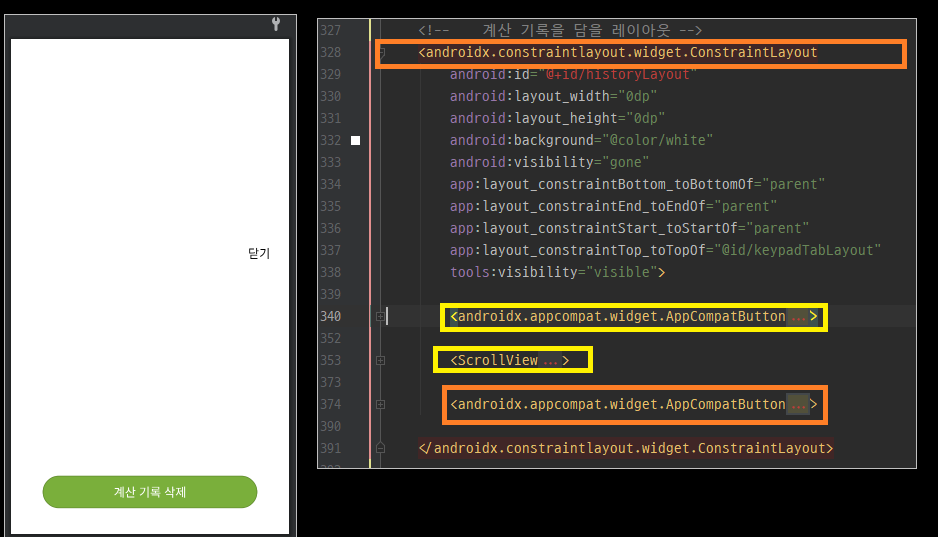The image size is (938, 537).
Task: Click the android:layout_width="0dp" line
Action: coord(553,96)
